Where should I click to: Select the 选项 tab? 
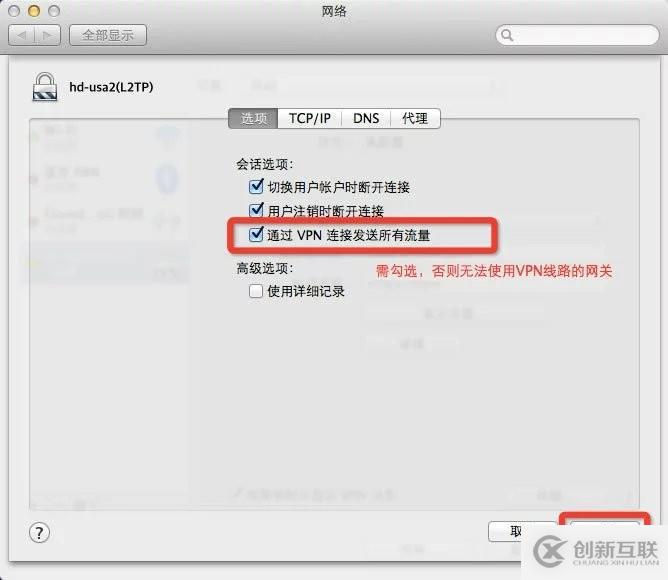tap(253, 118)
